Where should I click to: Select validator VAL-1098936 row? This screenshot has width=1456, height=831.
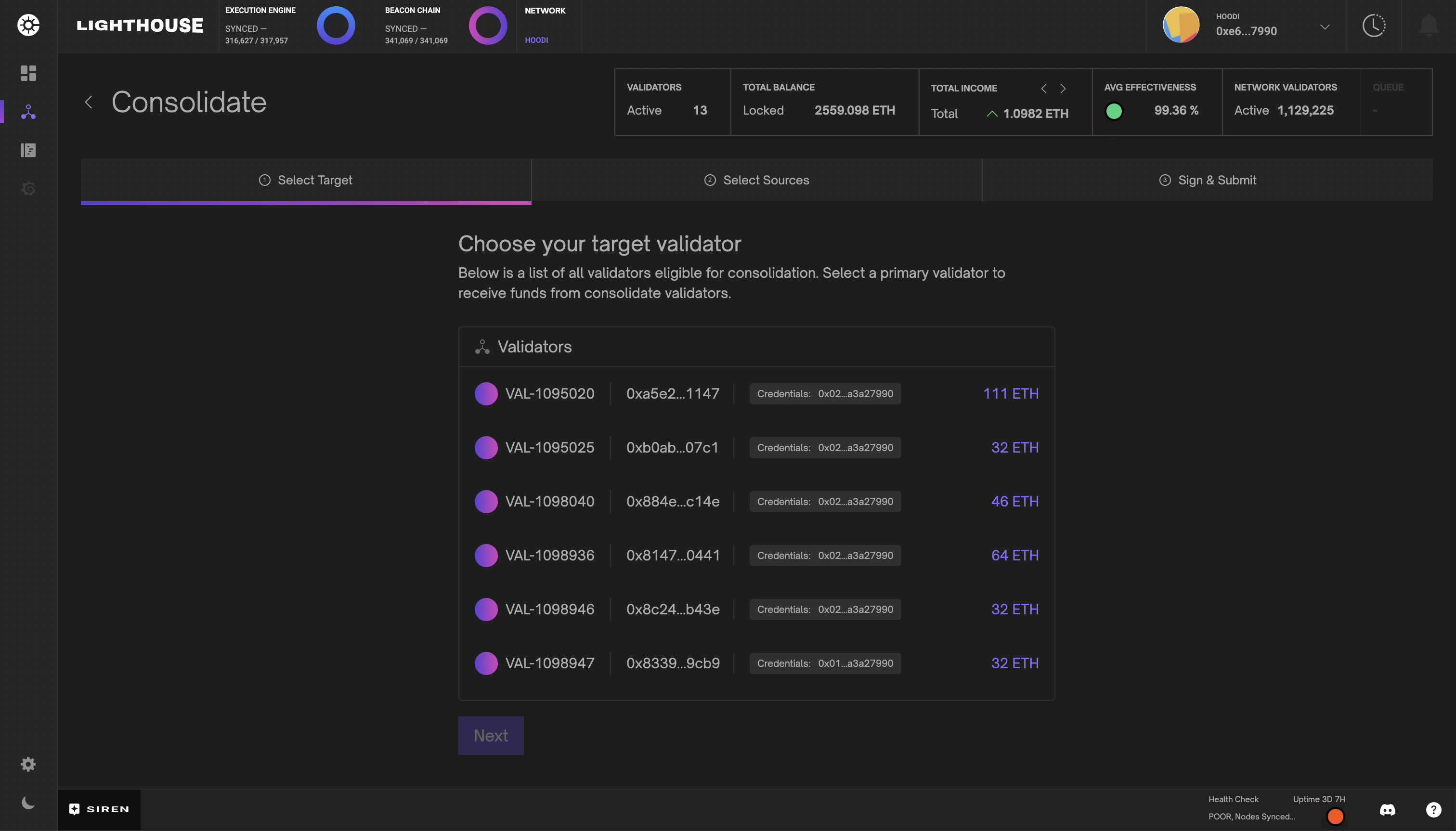tap(757, 555)
